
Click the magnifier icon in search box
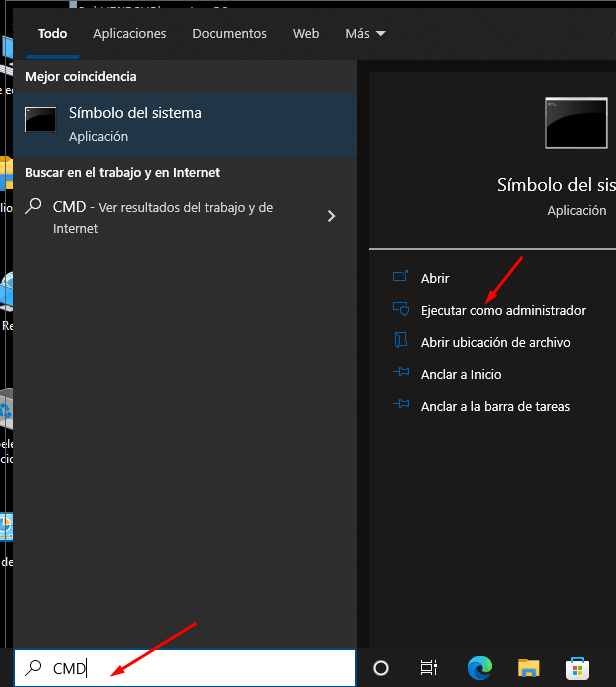point(33,668)
